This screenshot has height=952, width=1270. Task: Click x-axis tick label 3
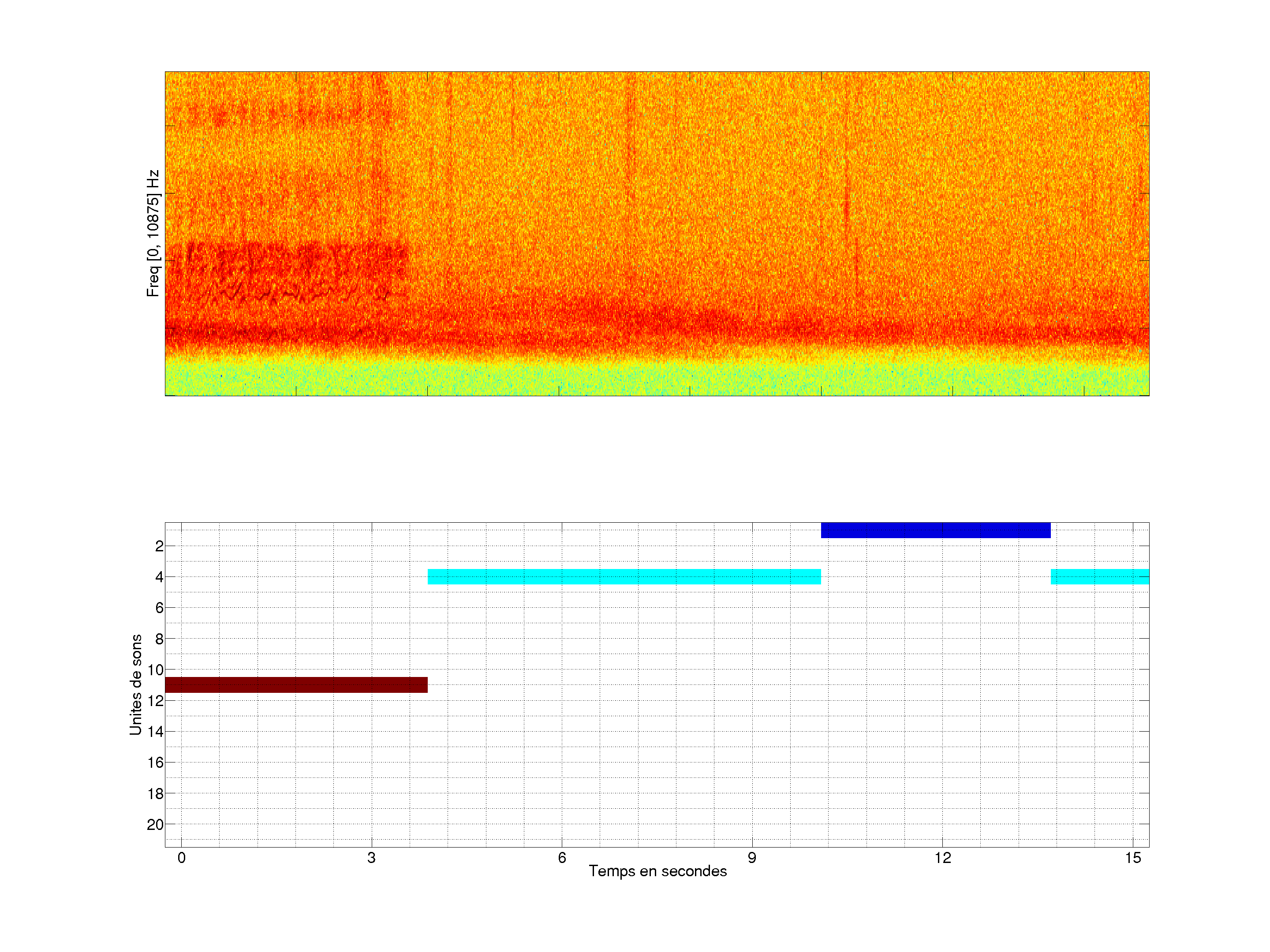[371, 858]
